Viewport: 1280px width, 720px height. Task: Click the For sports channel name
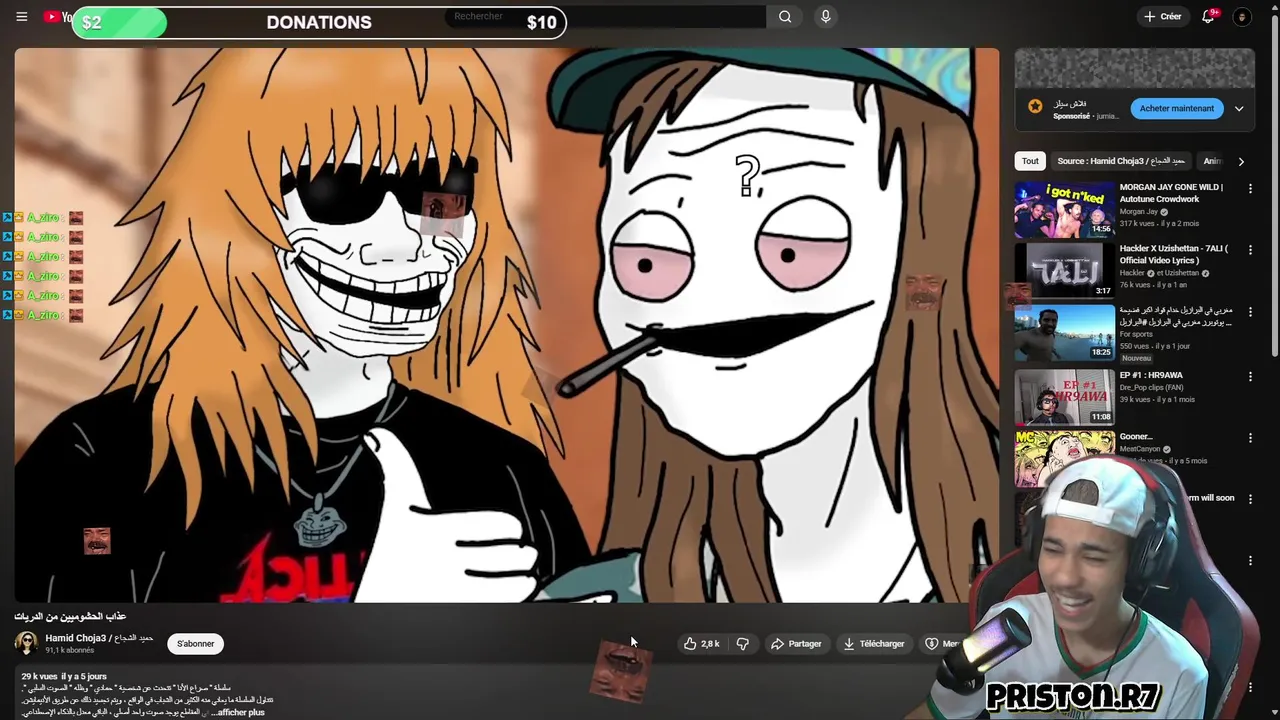[1135, 334]
